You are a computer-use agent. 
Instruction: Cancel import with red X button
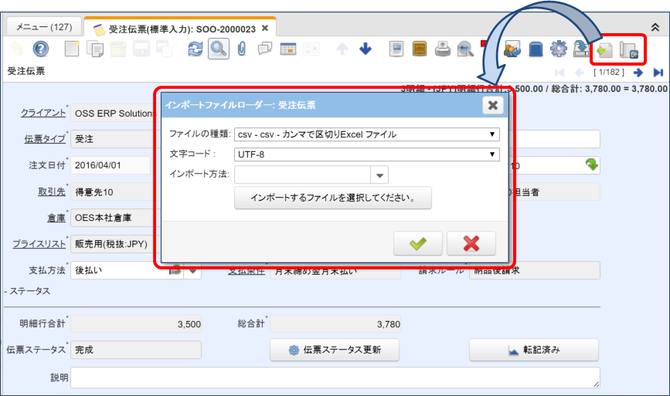471,243
